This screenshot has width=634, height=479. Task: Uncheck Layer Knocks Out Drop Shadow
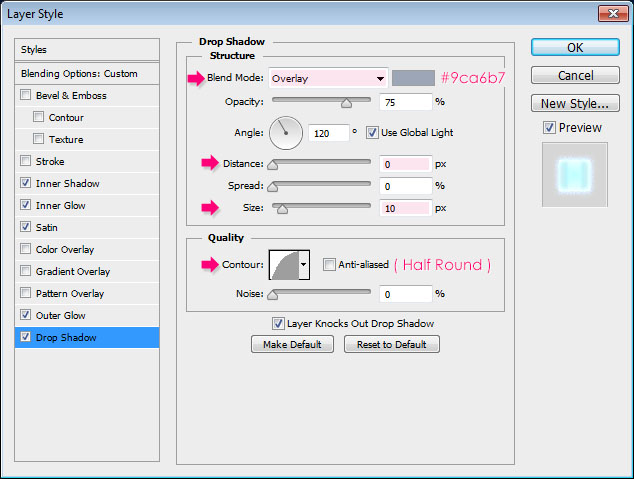[279, 323]
